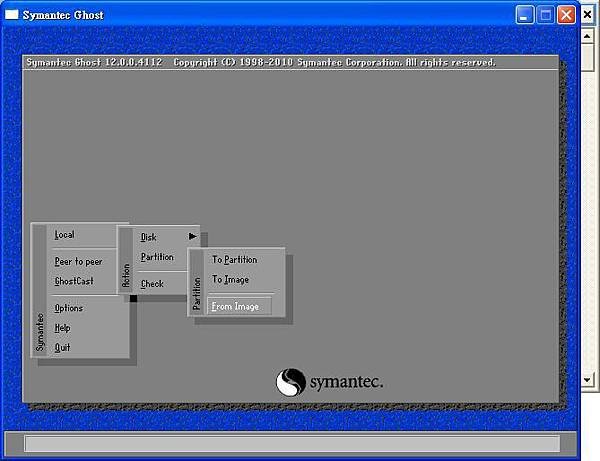Click the bottom status bar field
600x461 pixels.
292,444
